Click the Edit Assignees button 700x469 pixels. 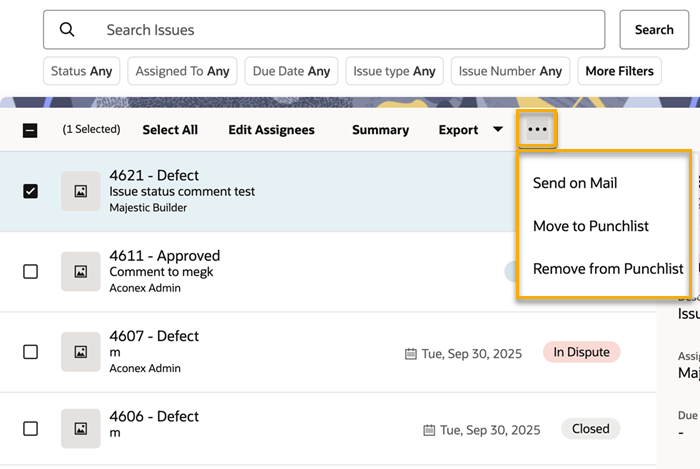tap(271, 130)
